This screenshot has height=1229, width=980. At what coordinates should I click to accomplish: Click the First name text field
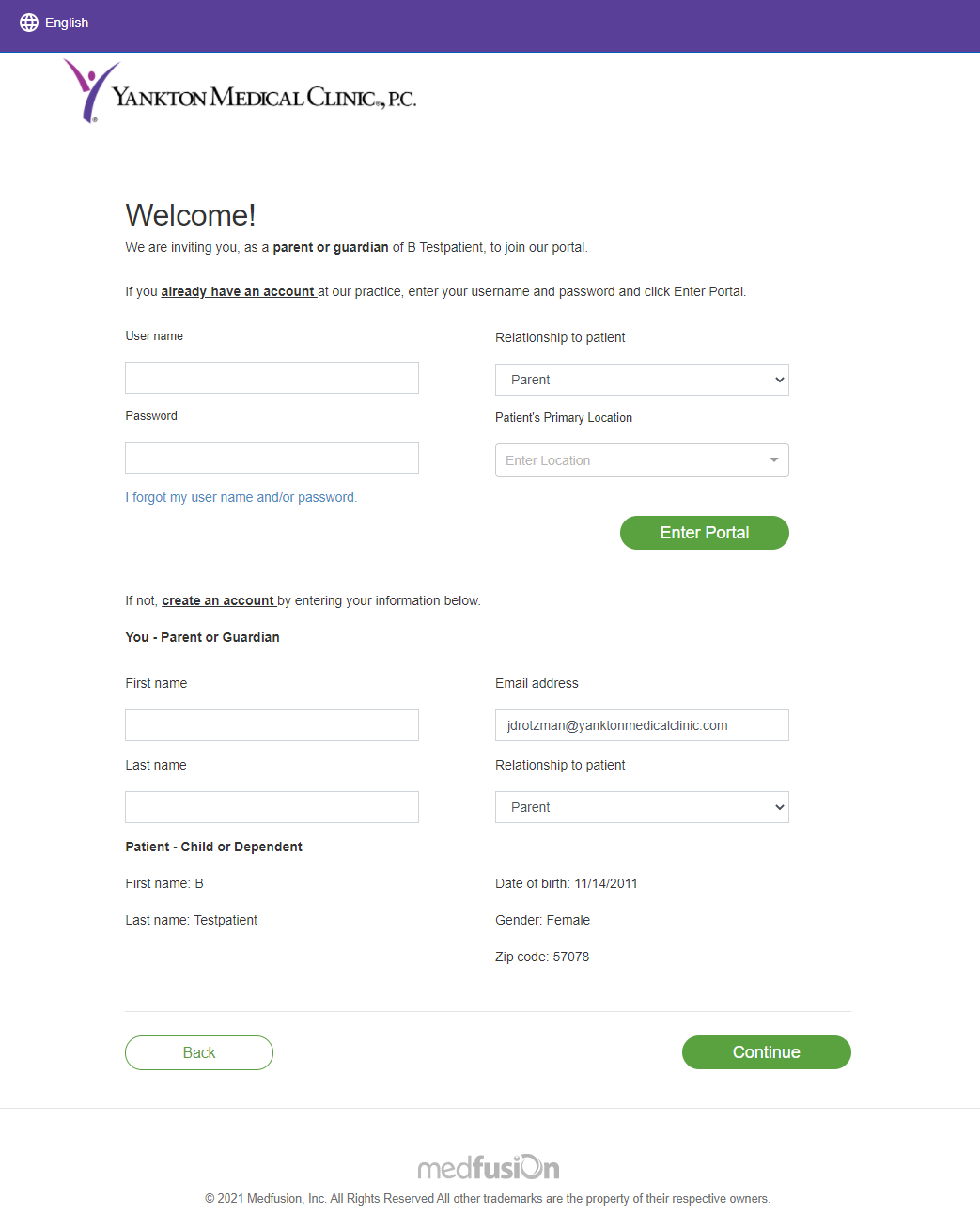pos(272,725)
